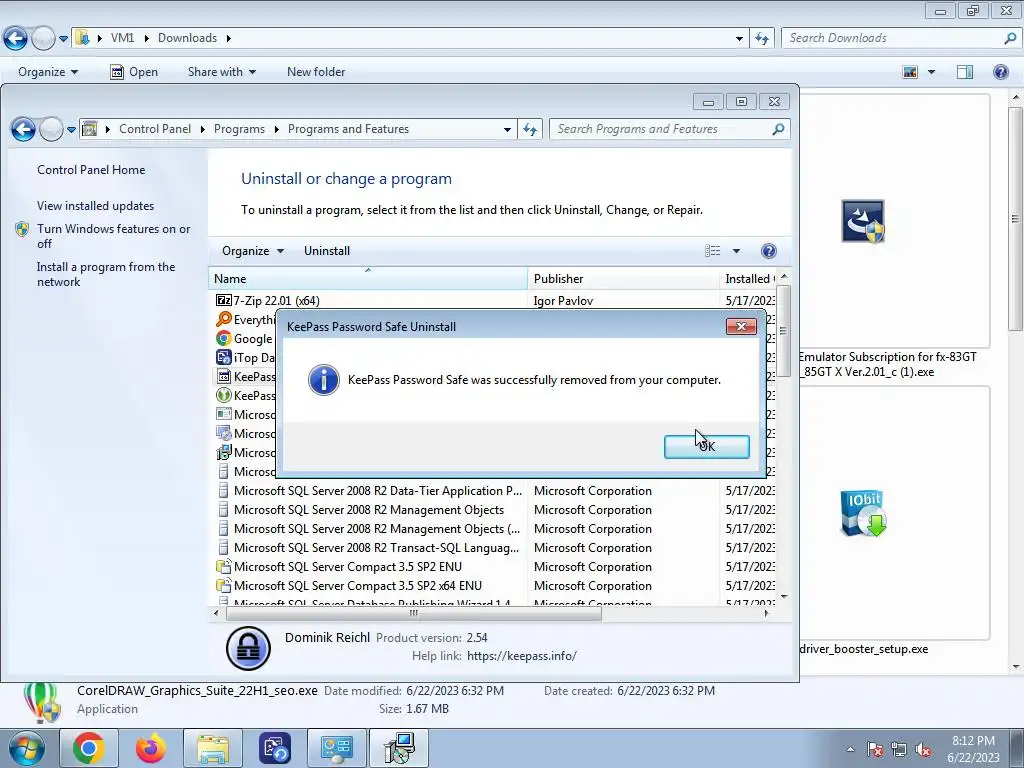Click Programs breadcrumb segment
Screen dimensions: 1024x768
(239, 129)
